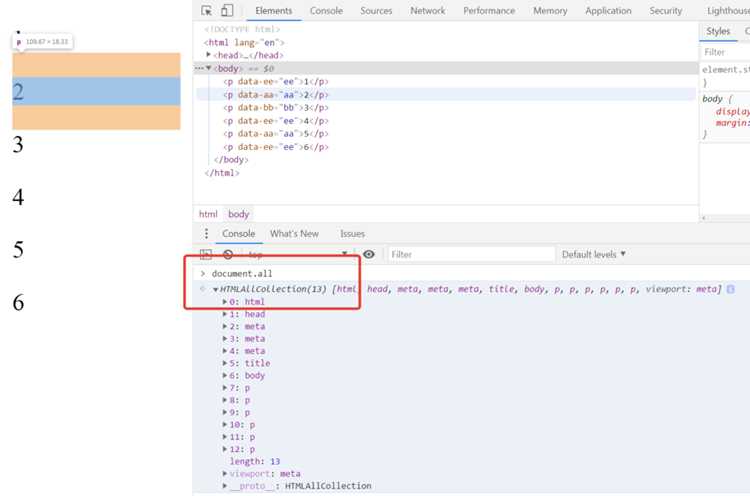750x496 pixels.
Task: Click the 'length: 13' property line
Action: (x=255, y=462)
